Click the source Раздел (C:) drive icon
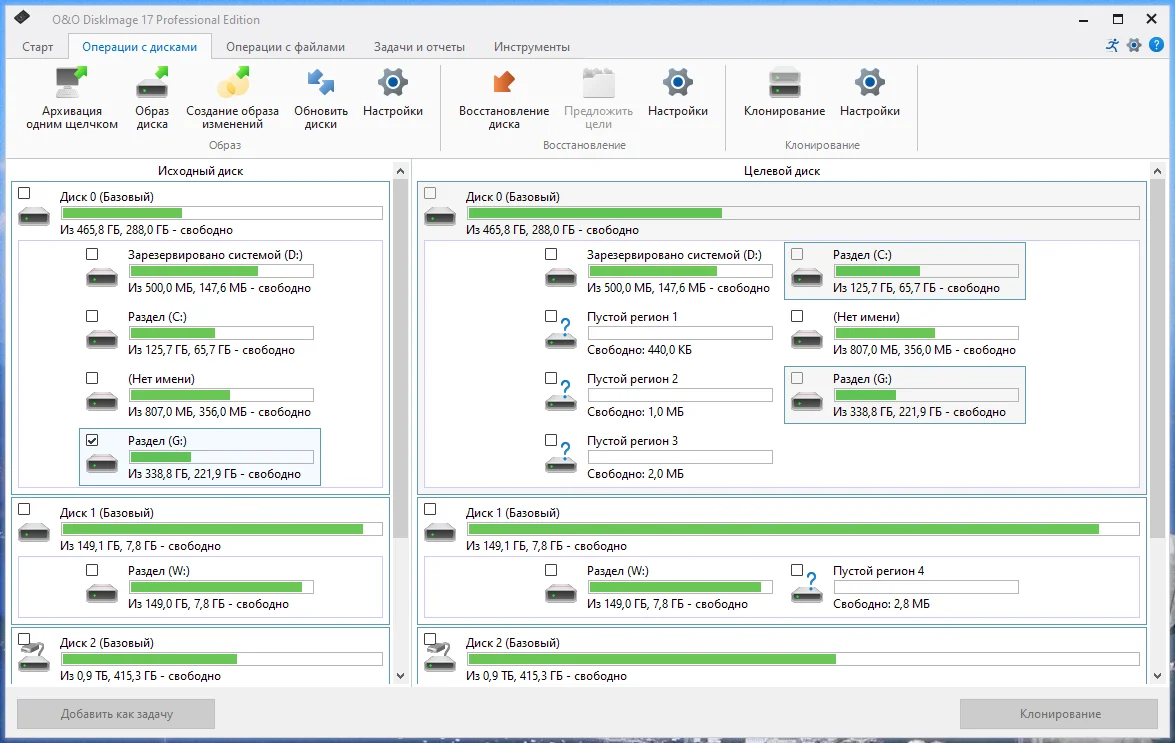Screen dimensions: 1175x743 (102, 339)
